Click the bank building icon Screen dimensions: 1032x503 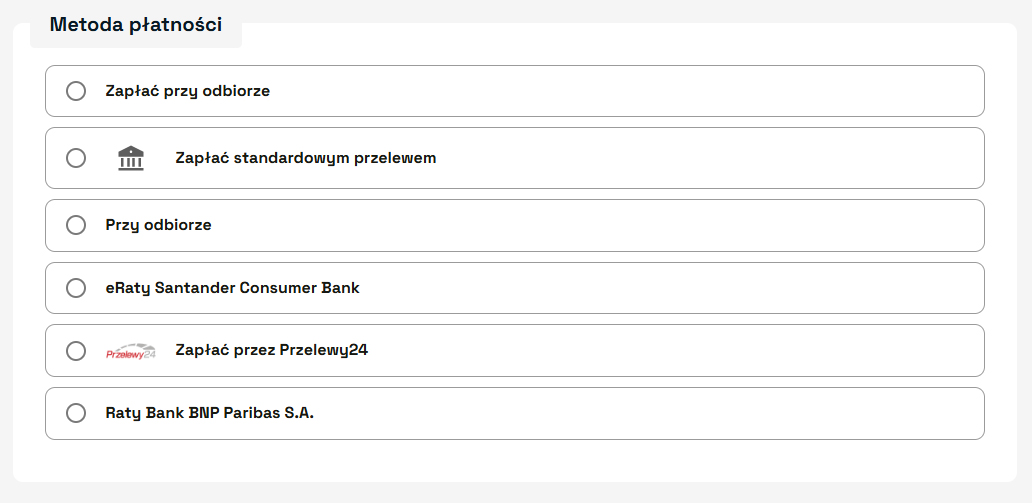click(131, 158)
